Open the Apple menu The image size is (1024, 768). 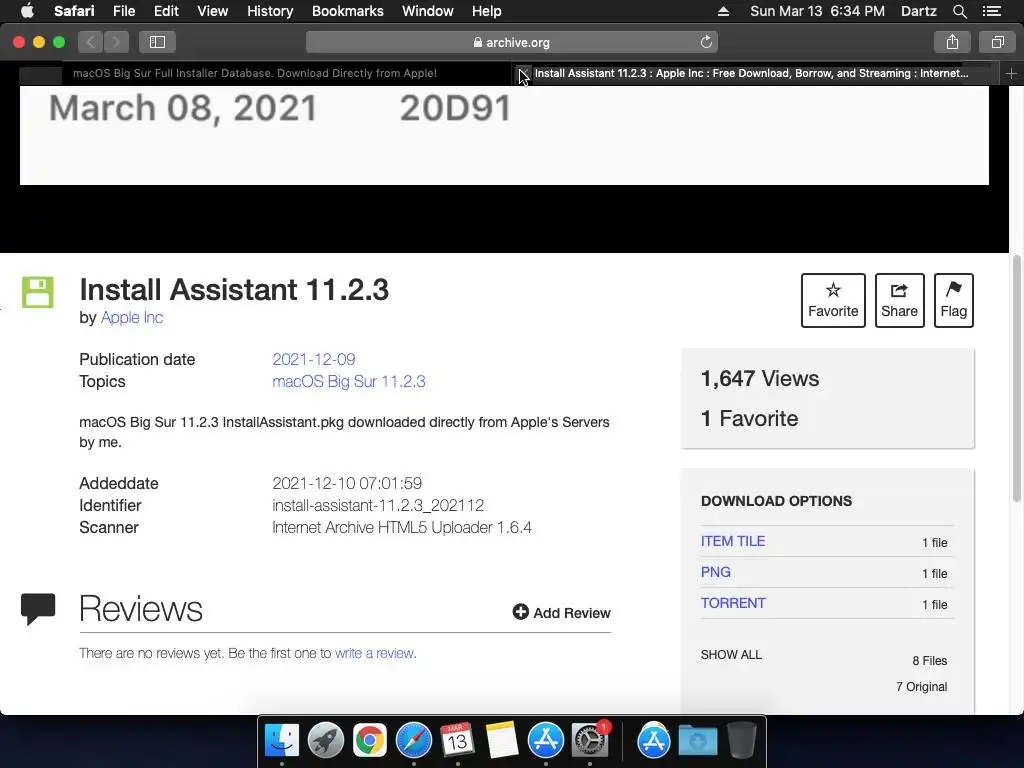click(x=27, y=11)
